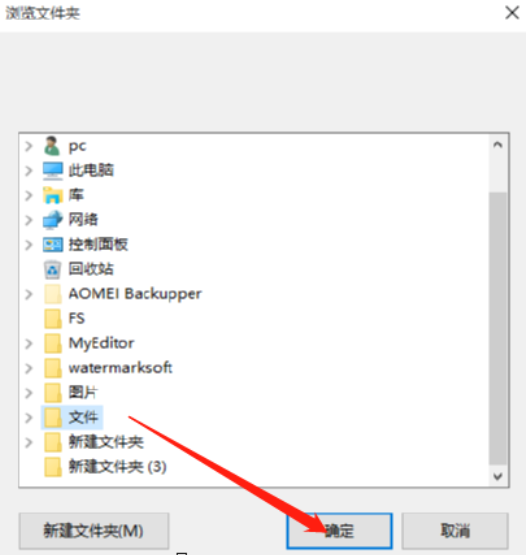Click the 取消 button
This screenshot has height=555, width=526.
click(x=455, y=531)
